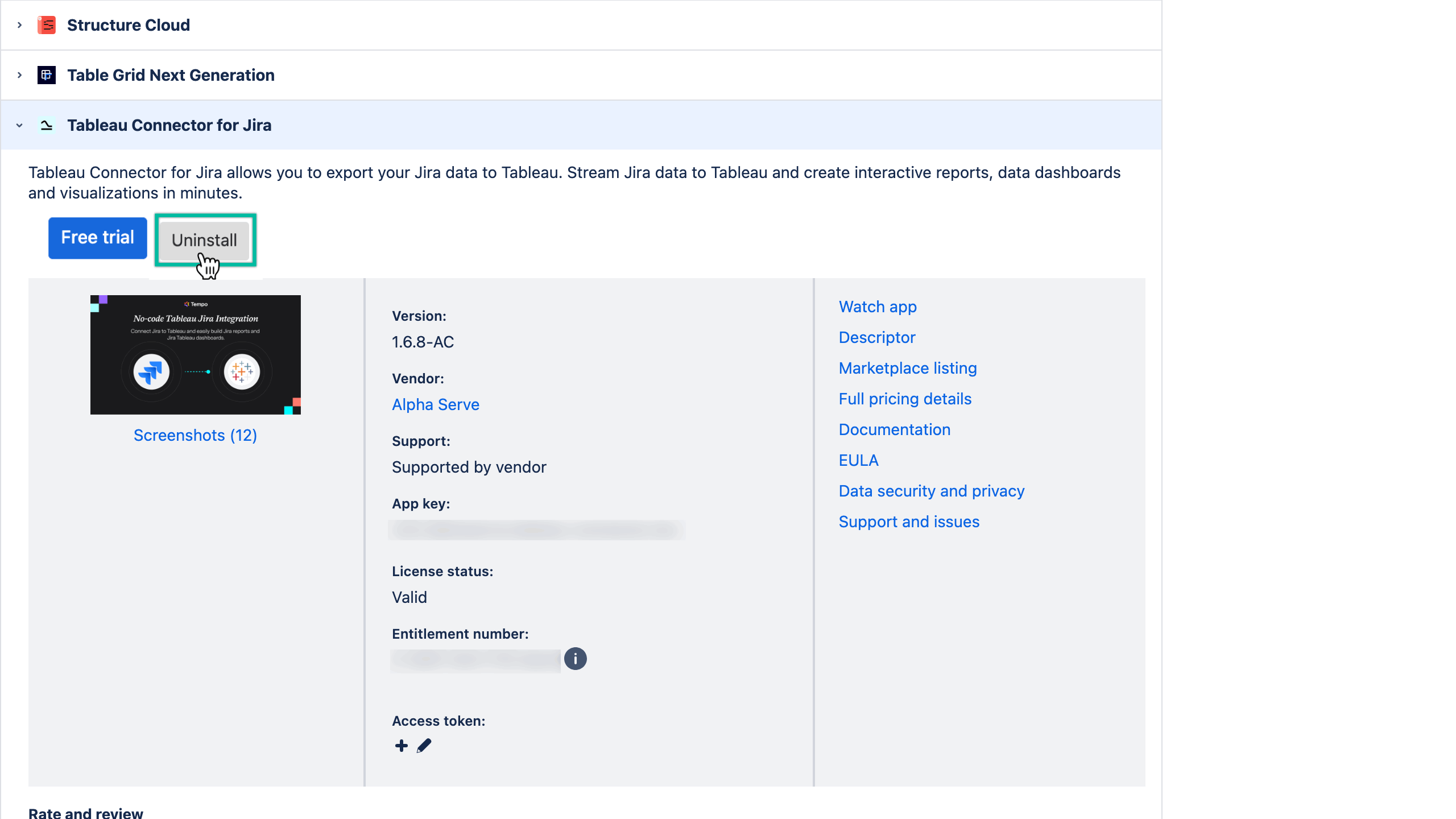Start a Free trial
This screenshot has width=1456, height=819.
tap(97, 238)
